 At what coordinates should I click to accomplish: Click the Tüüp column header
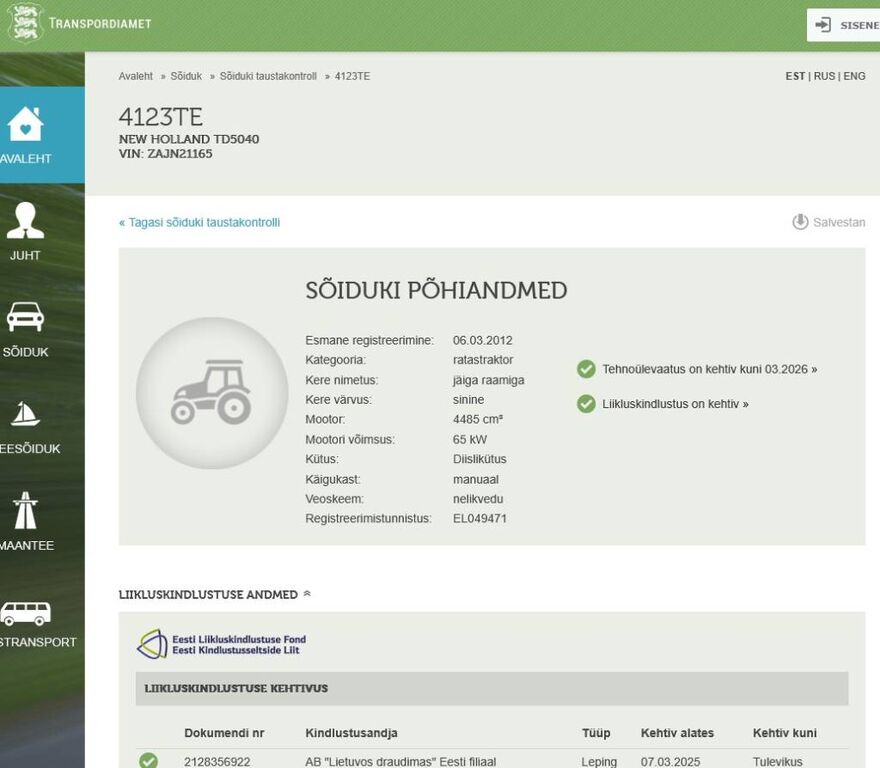[x=596, y=733]
